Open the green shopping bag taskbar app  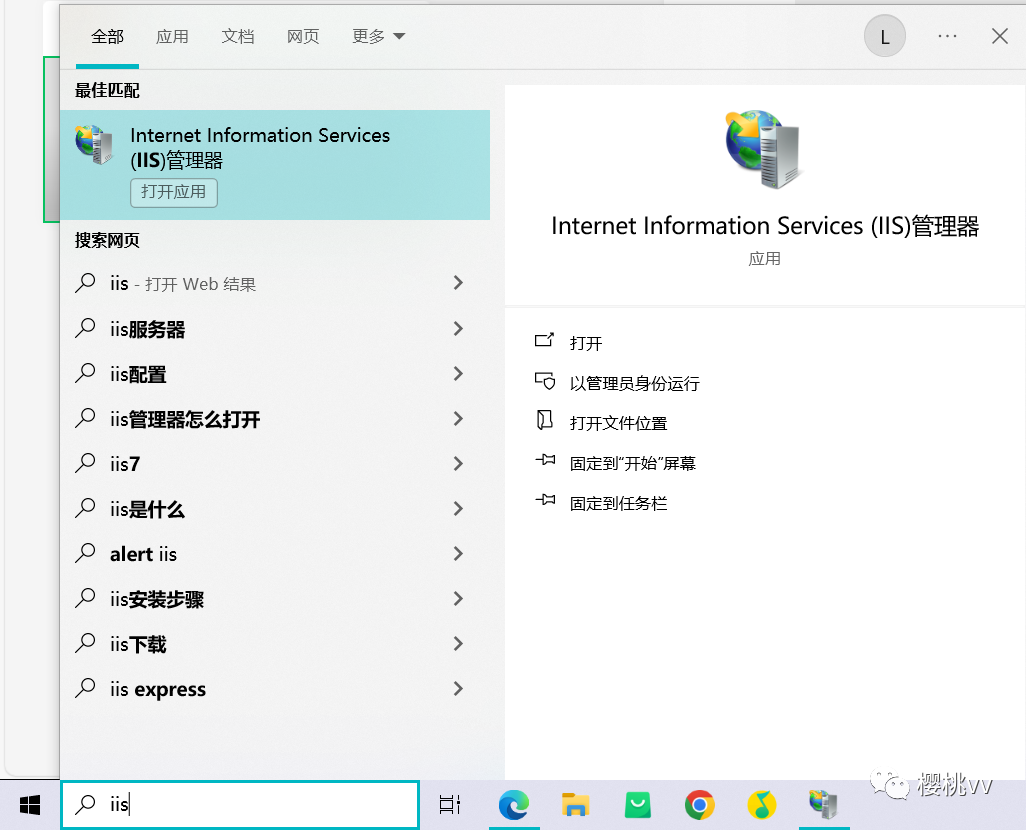[x=637, y=804]
